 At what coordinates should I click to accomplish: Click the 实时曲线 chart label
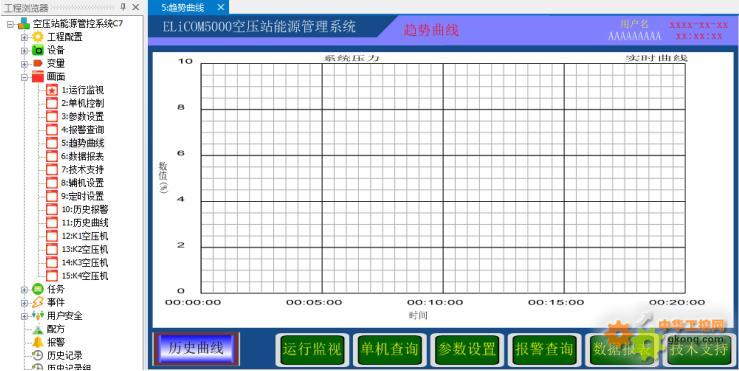[657, 58]
